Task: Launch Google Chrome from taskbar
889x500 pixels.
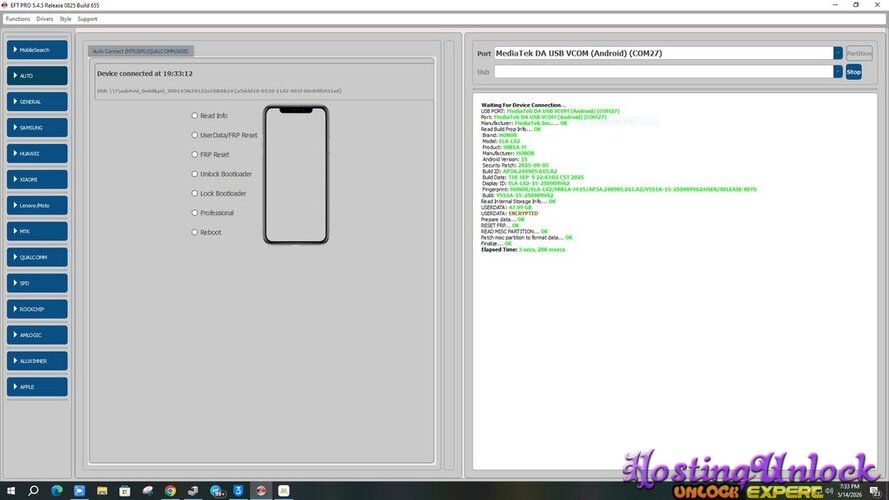Action: [170, 490]
